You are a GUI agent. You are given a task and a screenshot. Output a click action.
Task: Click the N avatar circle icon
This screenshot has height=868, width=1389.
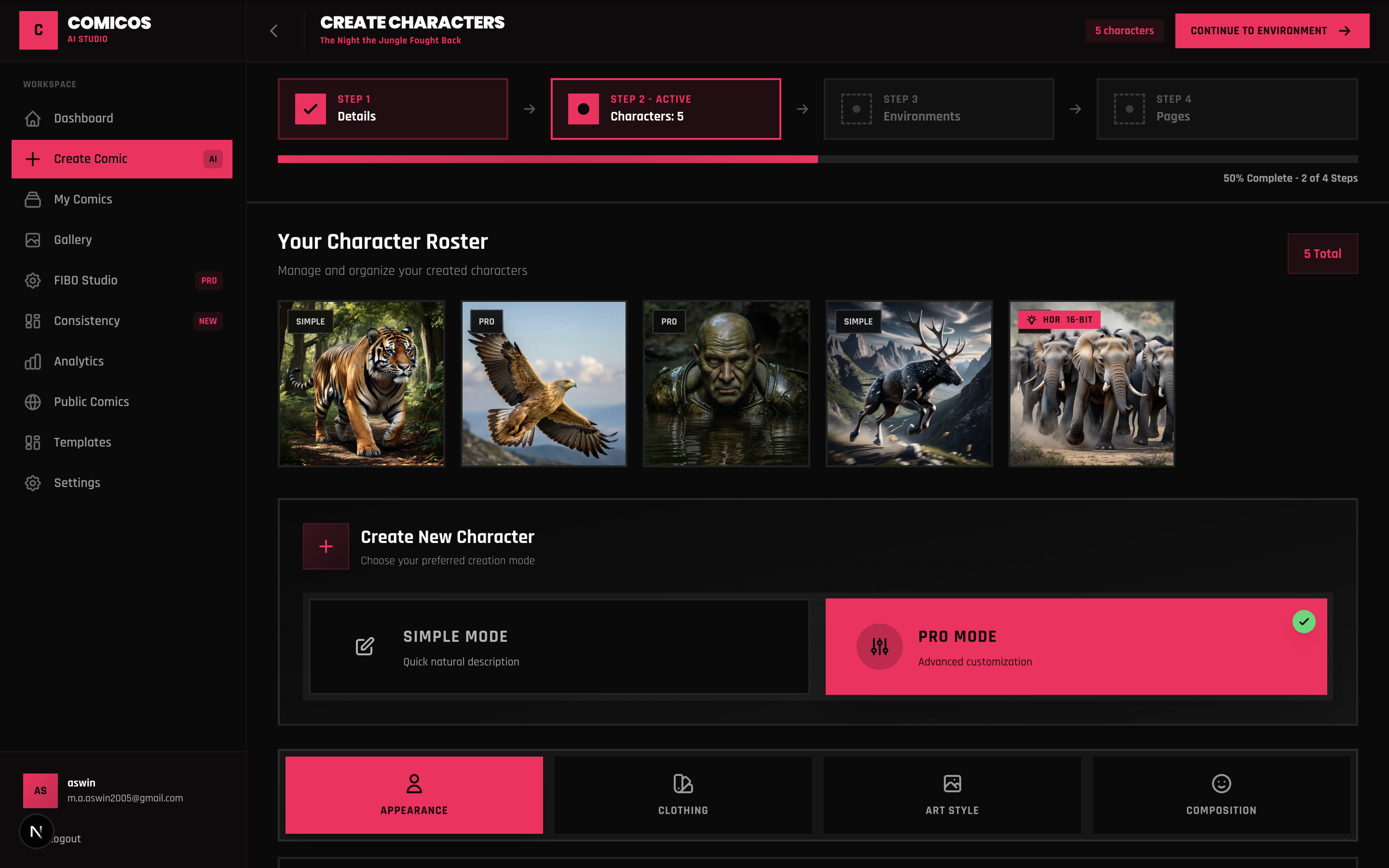[x=36, y=831]
